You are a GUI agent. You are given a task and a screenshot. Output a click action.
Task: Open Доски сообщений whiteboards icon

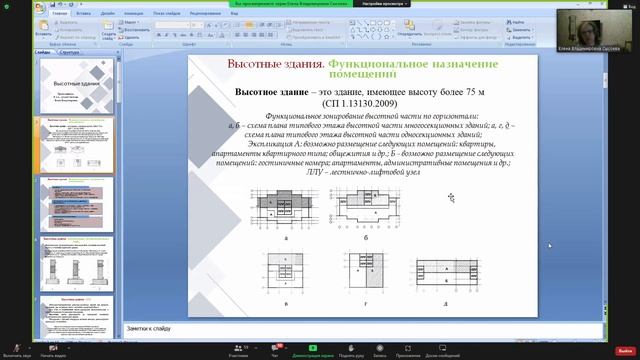pos(442,348)
